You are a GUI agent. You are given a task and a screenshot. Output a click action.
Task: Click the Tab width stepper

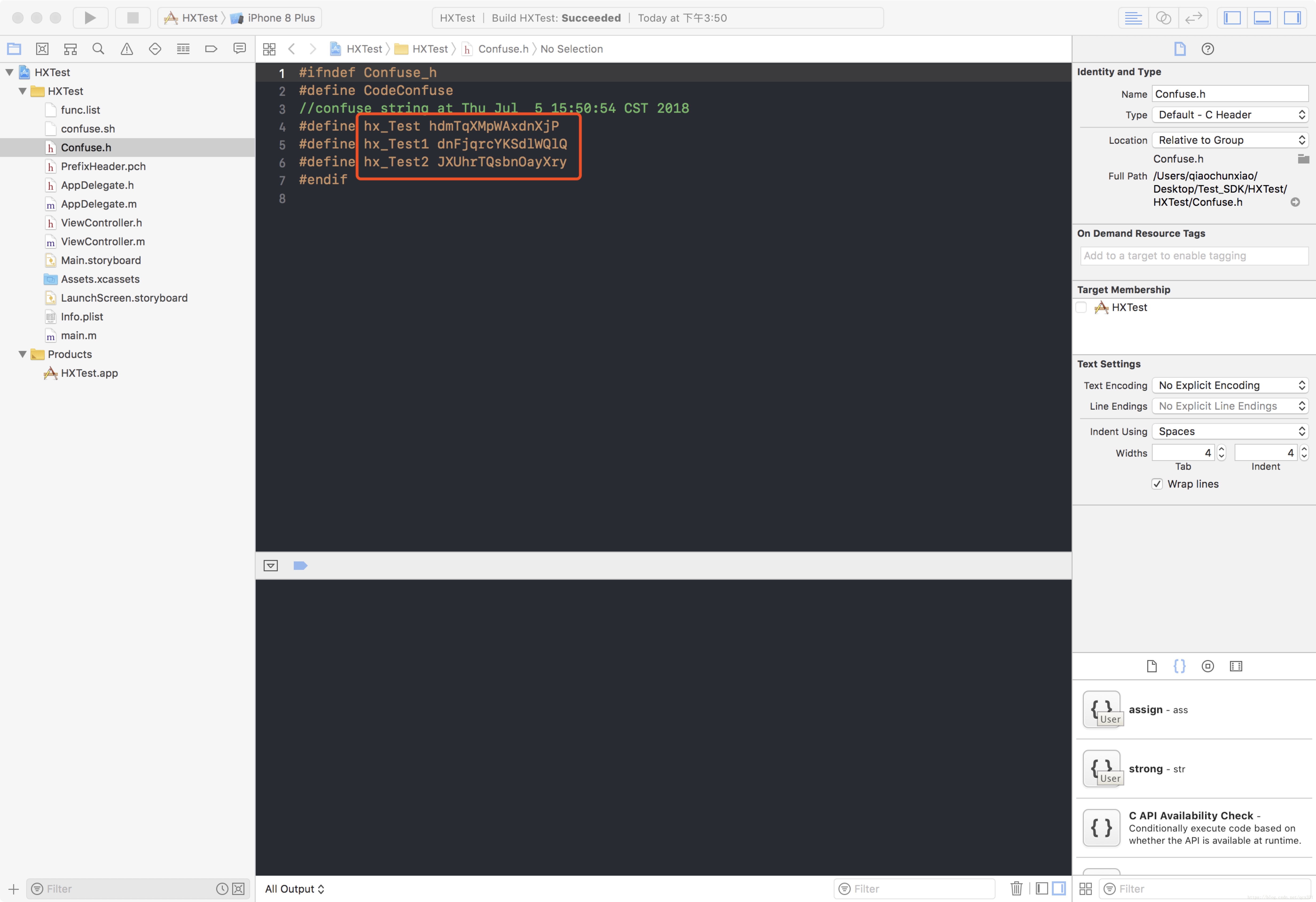coord(1222,453)
